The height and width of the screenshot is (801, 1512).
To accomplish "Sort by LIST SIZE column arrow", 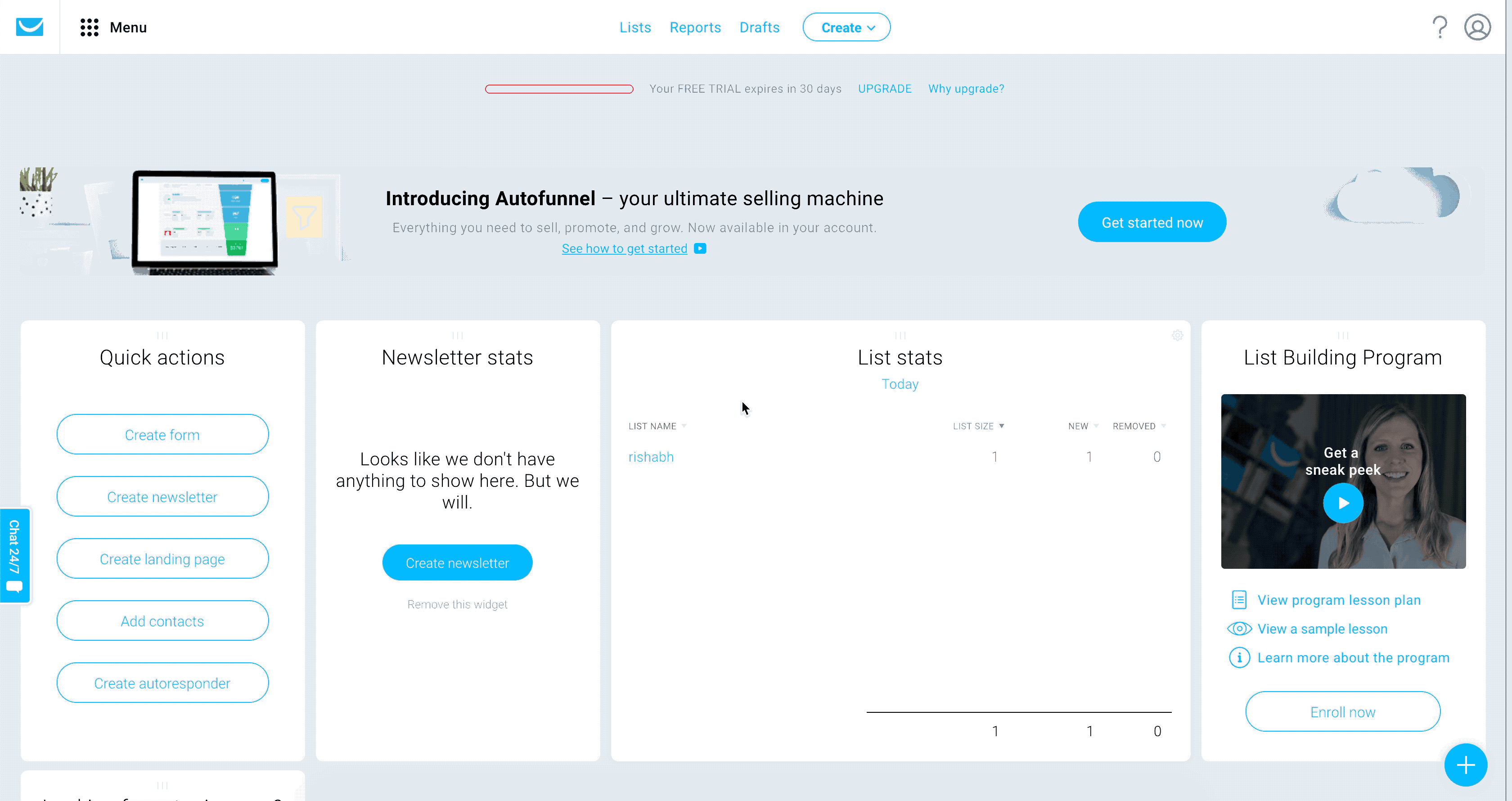I will pyautogui.click(x=1001, y=426).
